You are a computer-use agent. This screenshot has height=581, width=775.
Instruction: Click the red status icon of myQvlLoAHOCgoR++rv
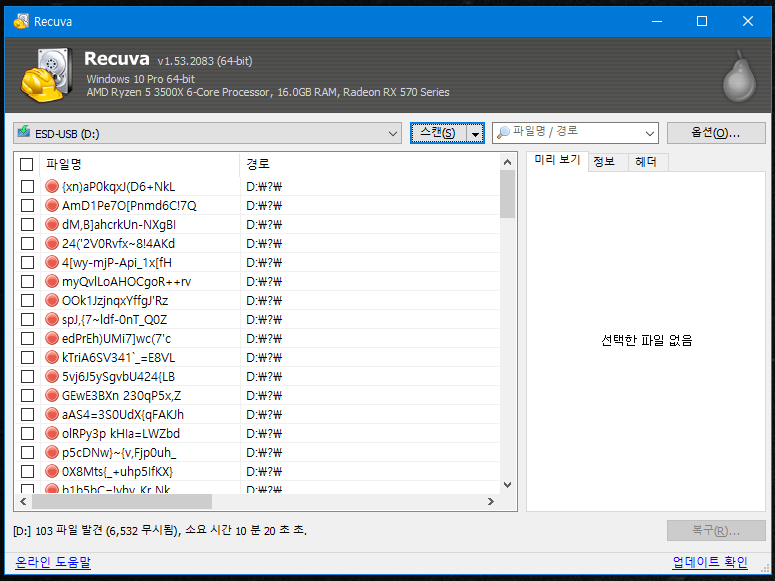pyautogui.click(x=52, y=281)
